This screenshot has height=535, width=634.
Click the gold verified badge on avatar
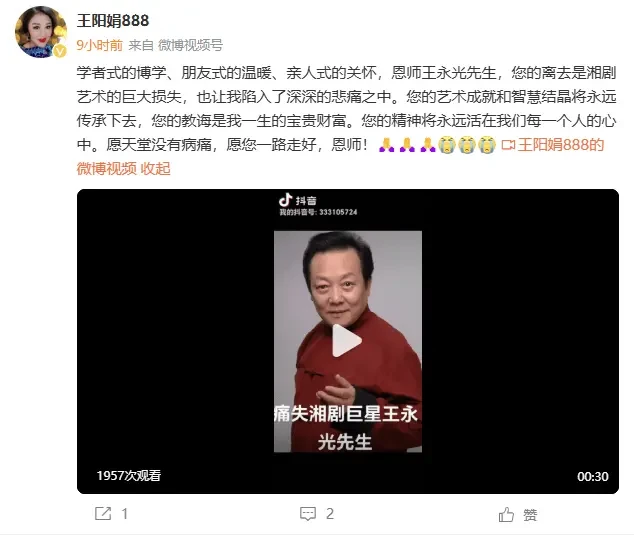point(60,51)
